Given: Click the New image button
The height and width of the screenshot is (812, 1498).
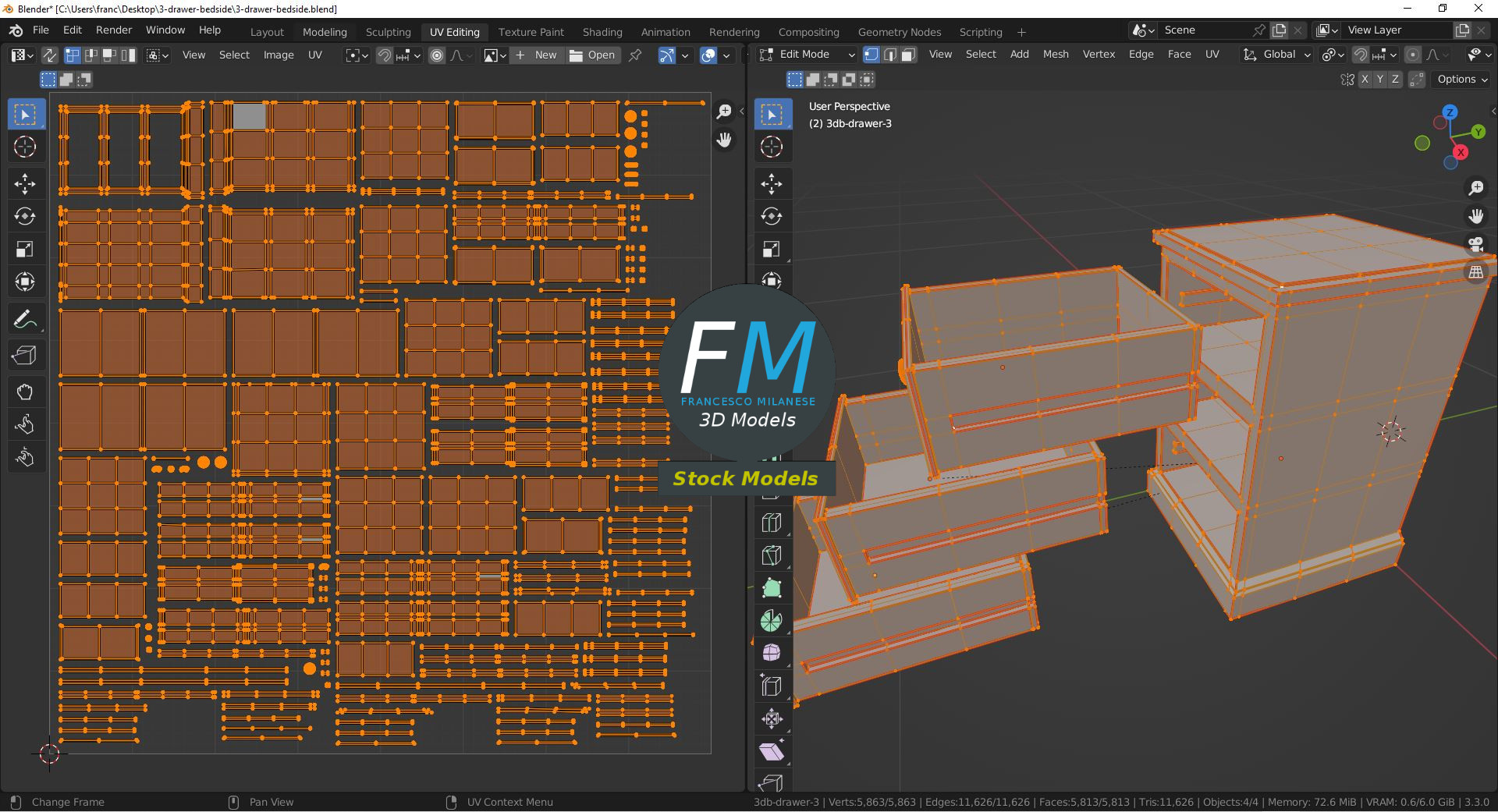Looking at the screenshot, I should pyautogui.click(x=537, y=55).
